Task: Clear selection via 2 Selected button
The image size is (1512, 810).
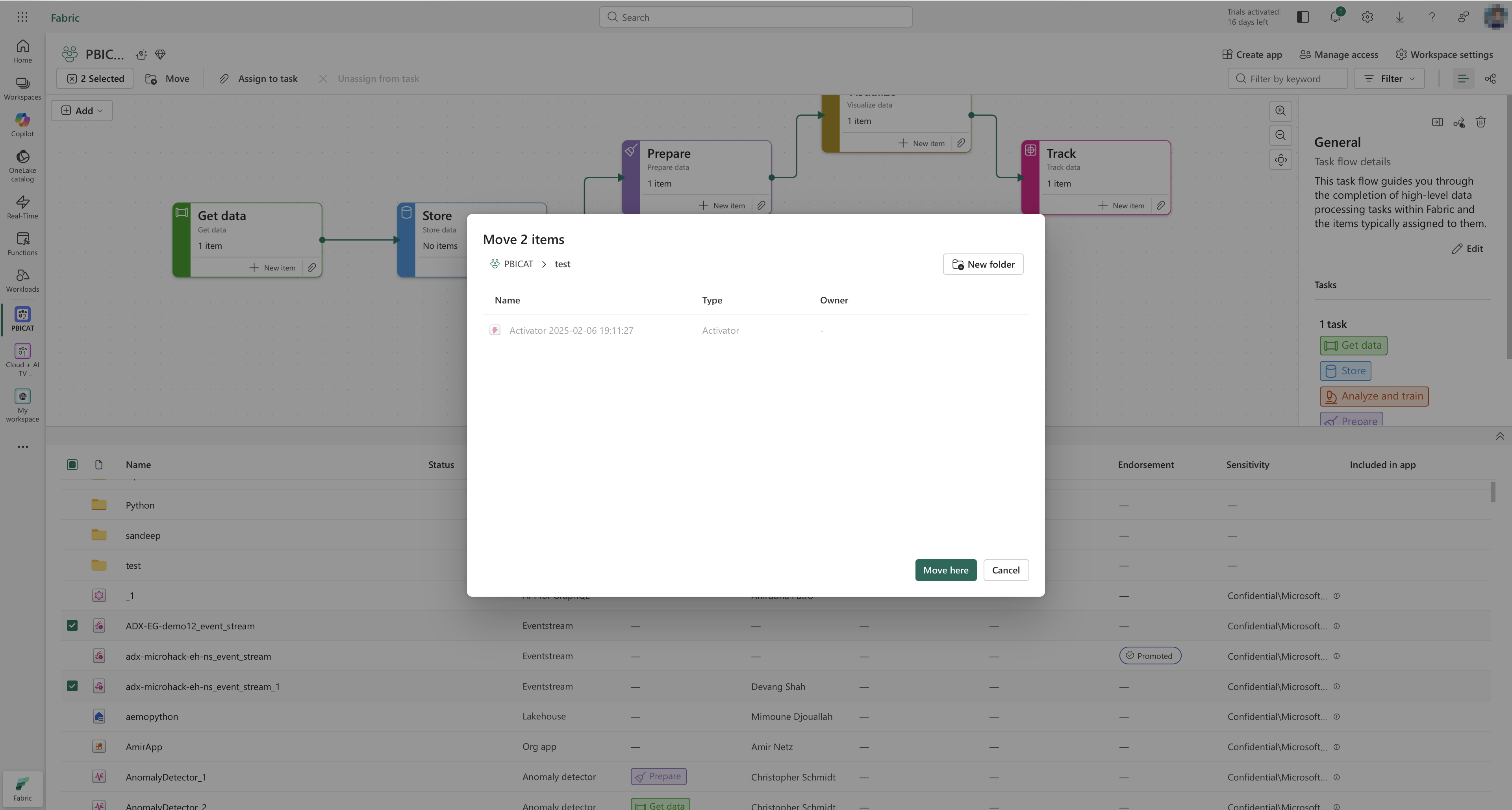Action: (95, 79)
